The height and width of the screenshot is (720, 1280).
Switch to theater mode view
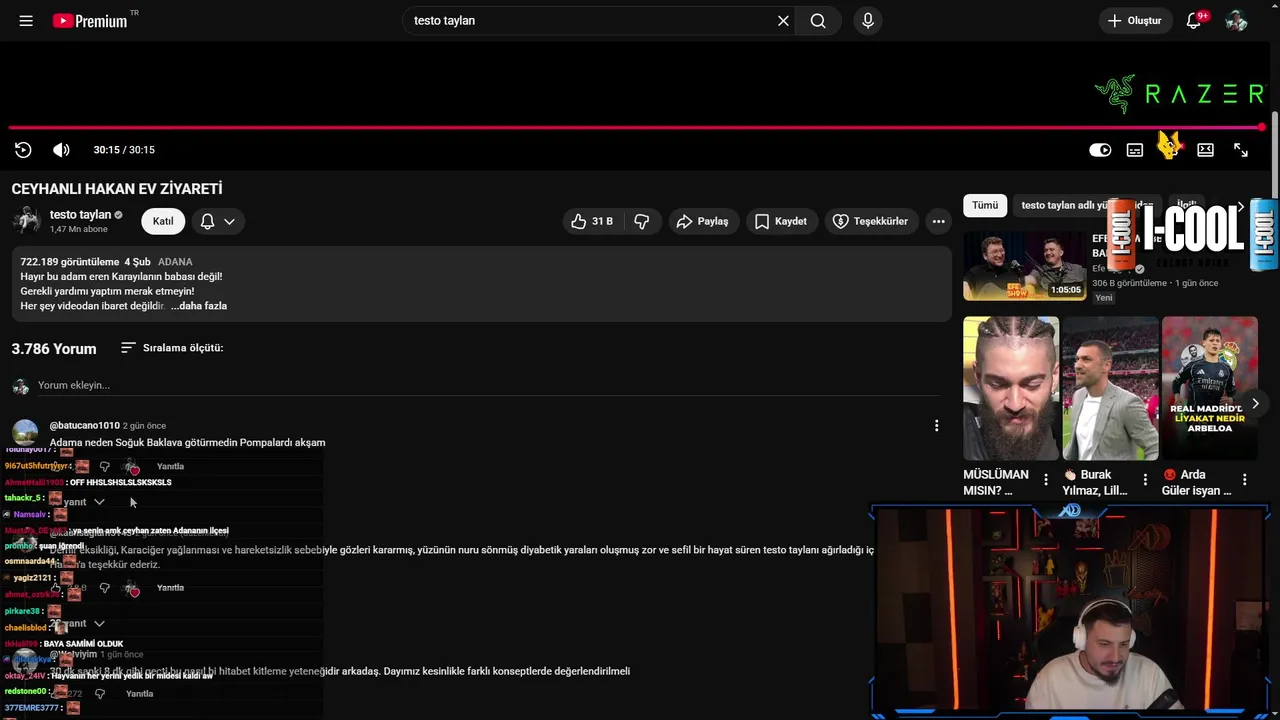pyautogui.click(x=1206, y=150)
